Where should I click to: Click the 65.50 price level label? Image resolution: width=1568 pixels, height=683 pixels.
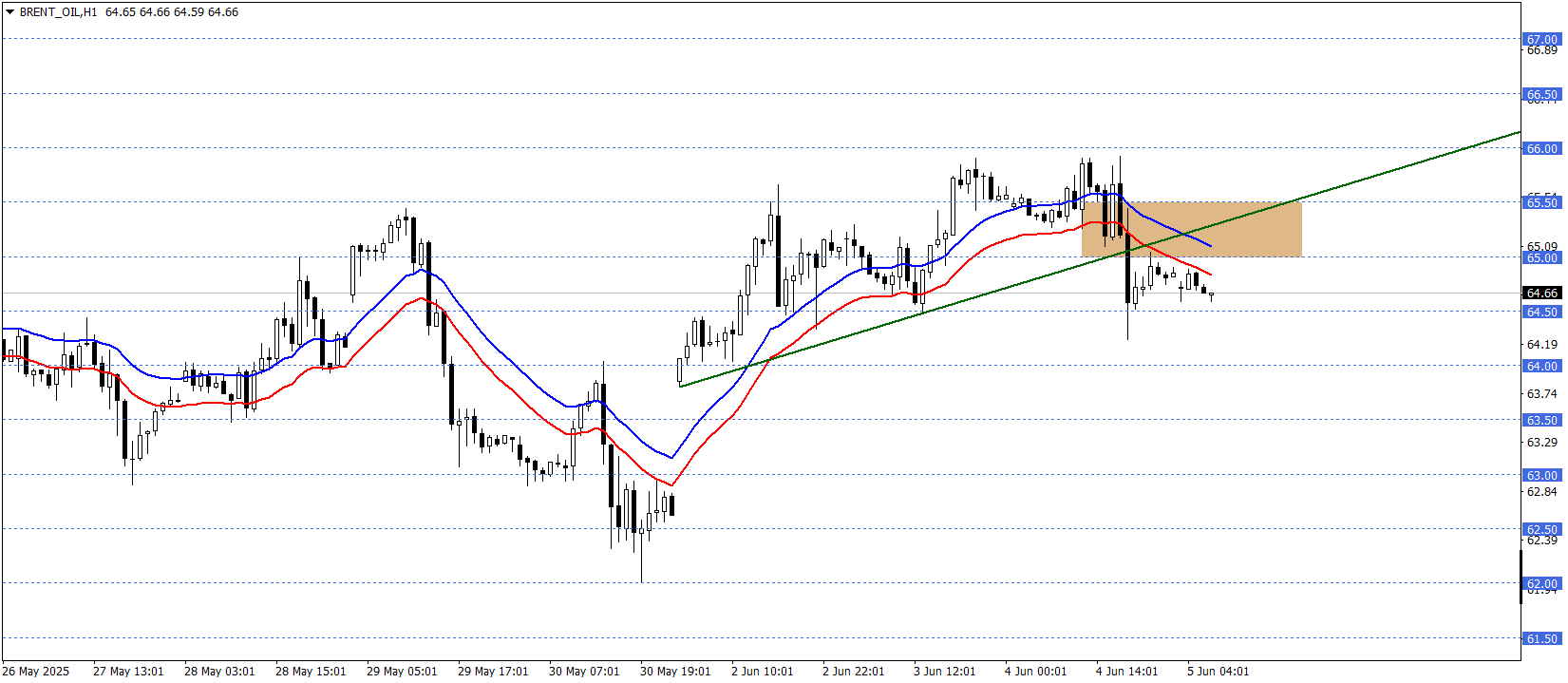pyautogui.click(x=1542, y=202)
